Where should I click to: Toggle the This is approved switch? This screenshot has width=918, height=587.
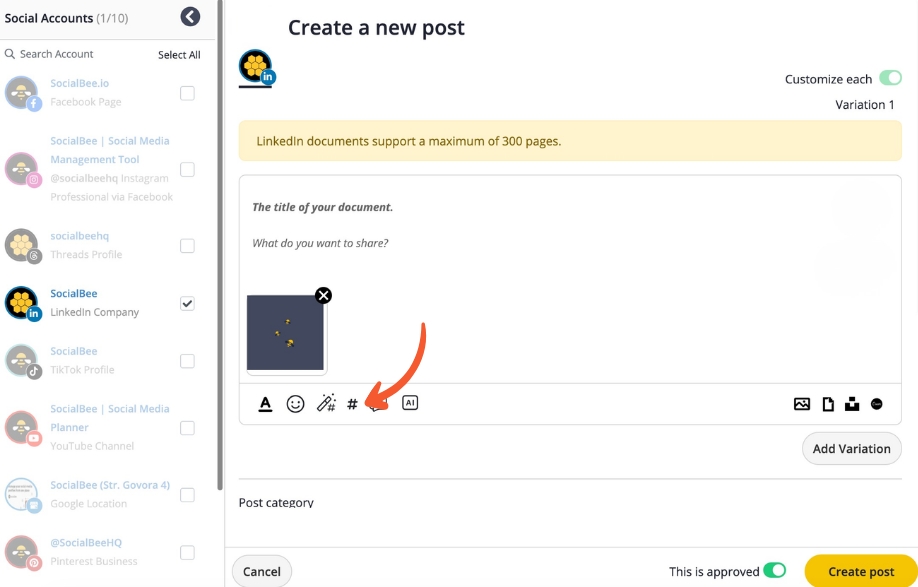pos(775,571)
